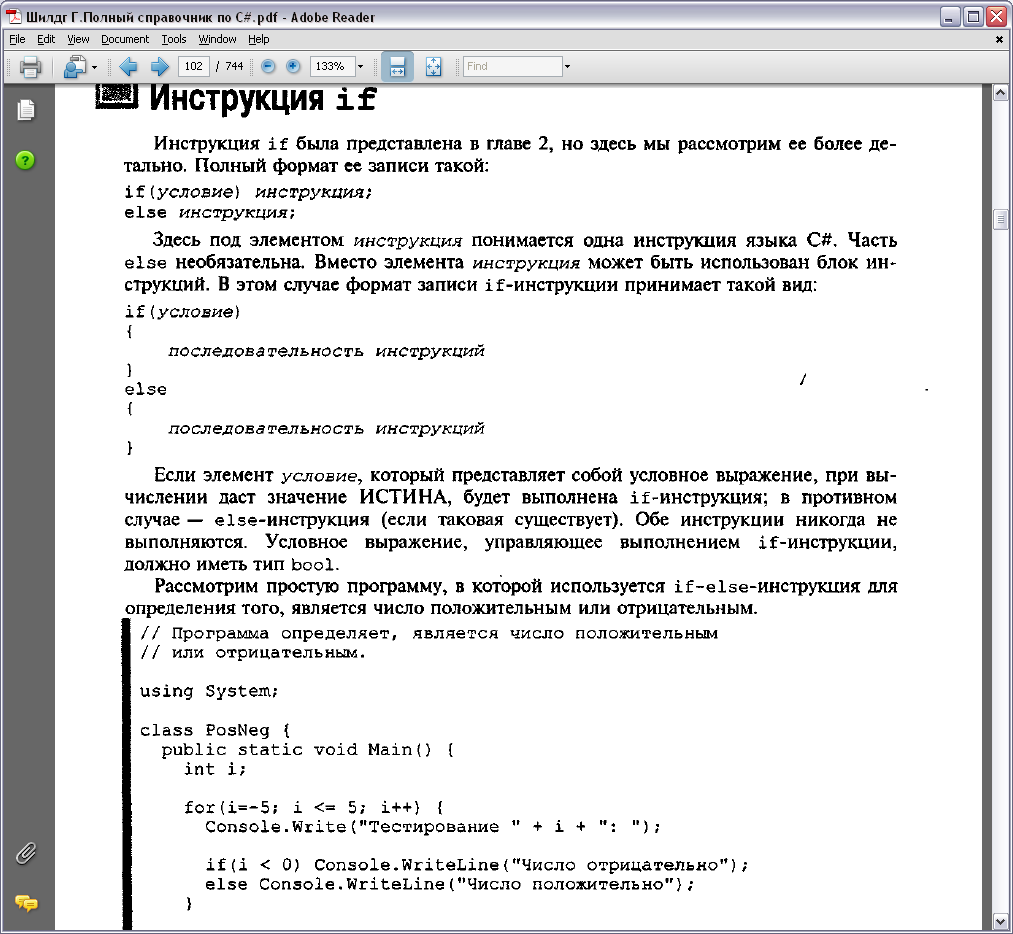Click the Find search box
The image size is (1013, 934).
point(512,66)
